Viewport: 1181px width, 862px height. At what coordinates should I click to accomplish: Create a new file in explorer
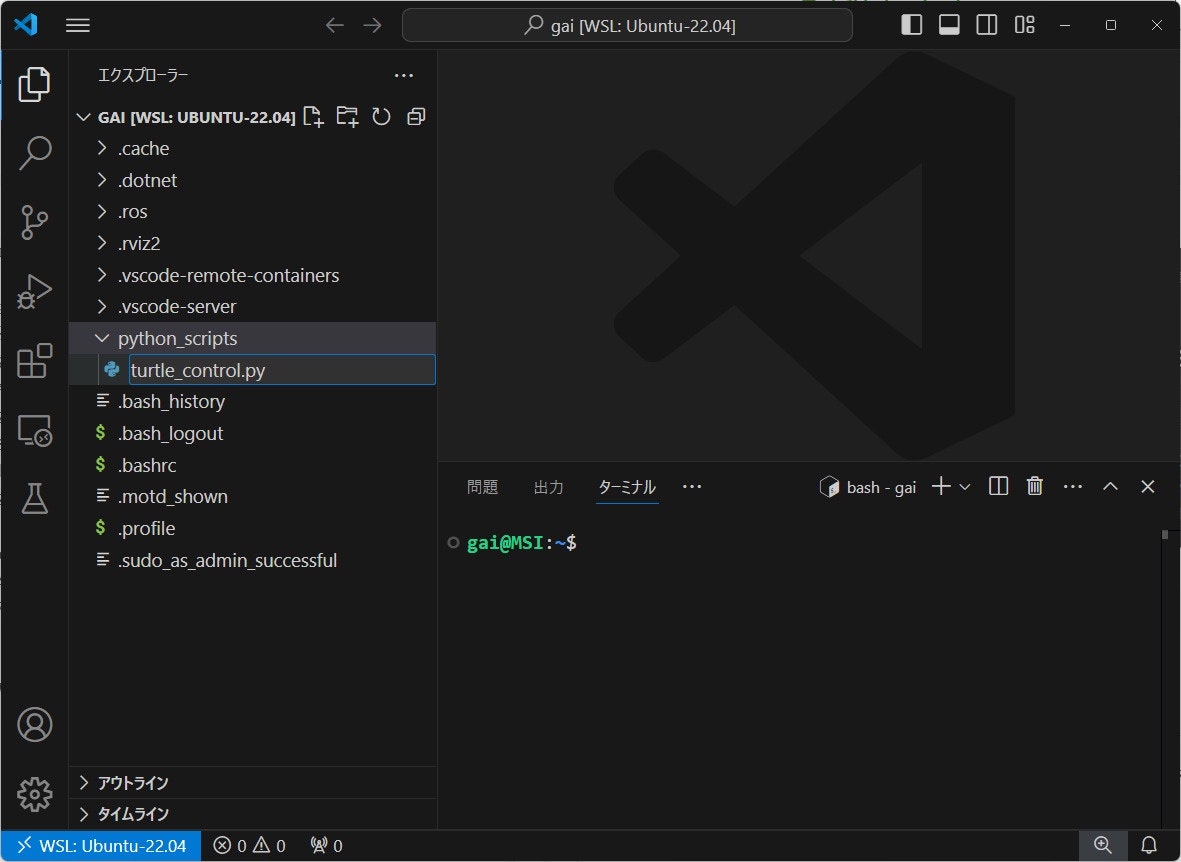[313, 117]
